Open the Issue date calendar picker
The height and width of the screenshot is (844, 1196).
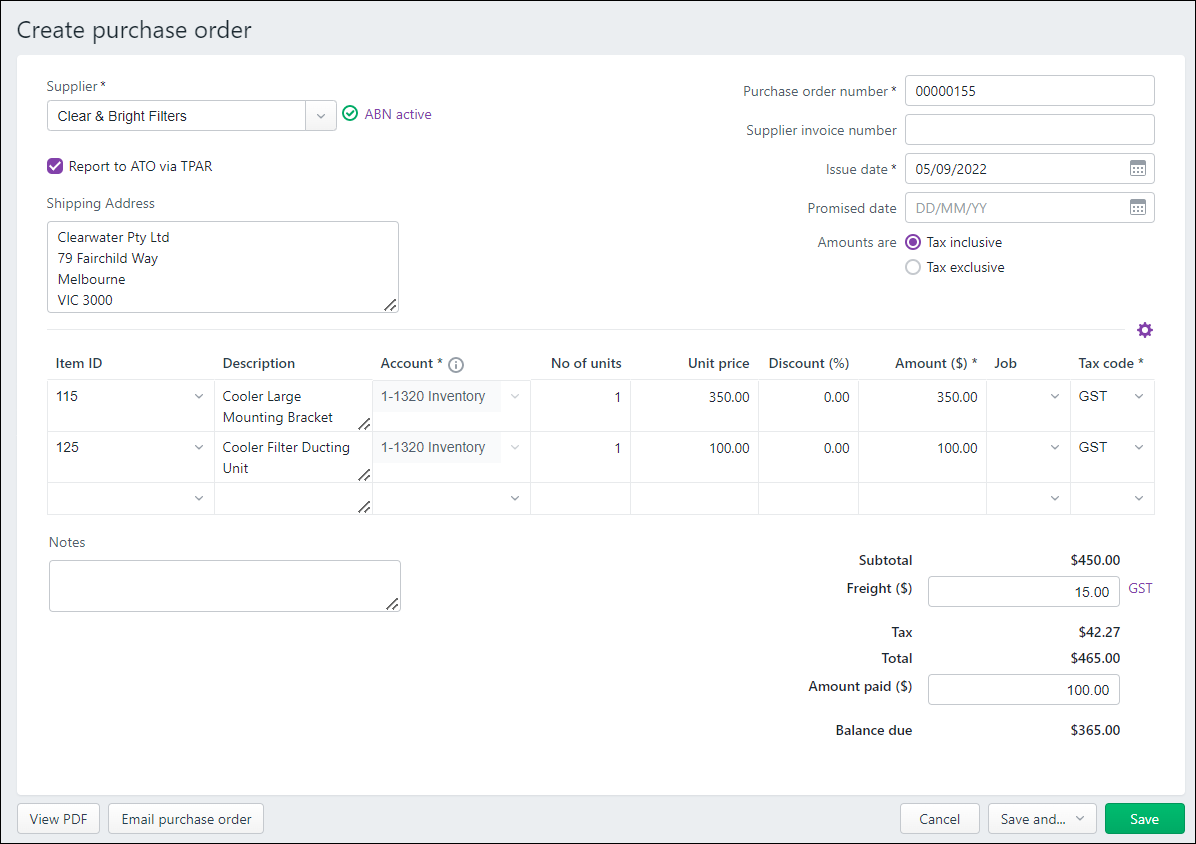(x=1138, y=168)
